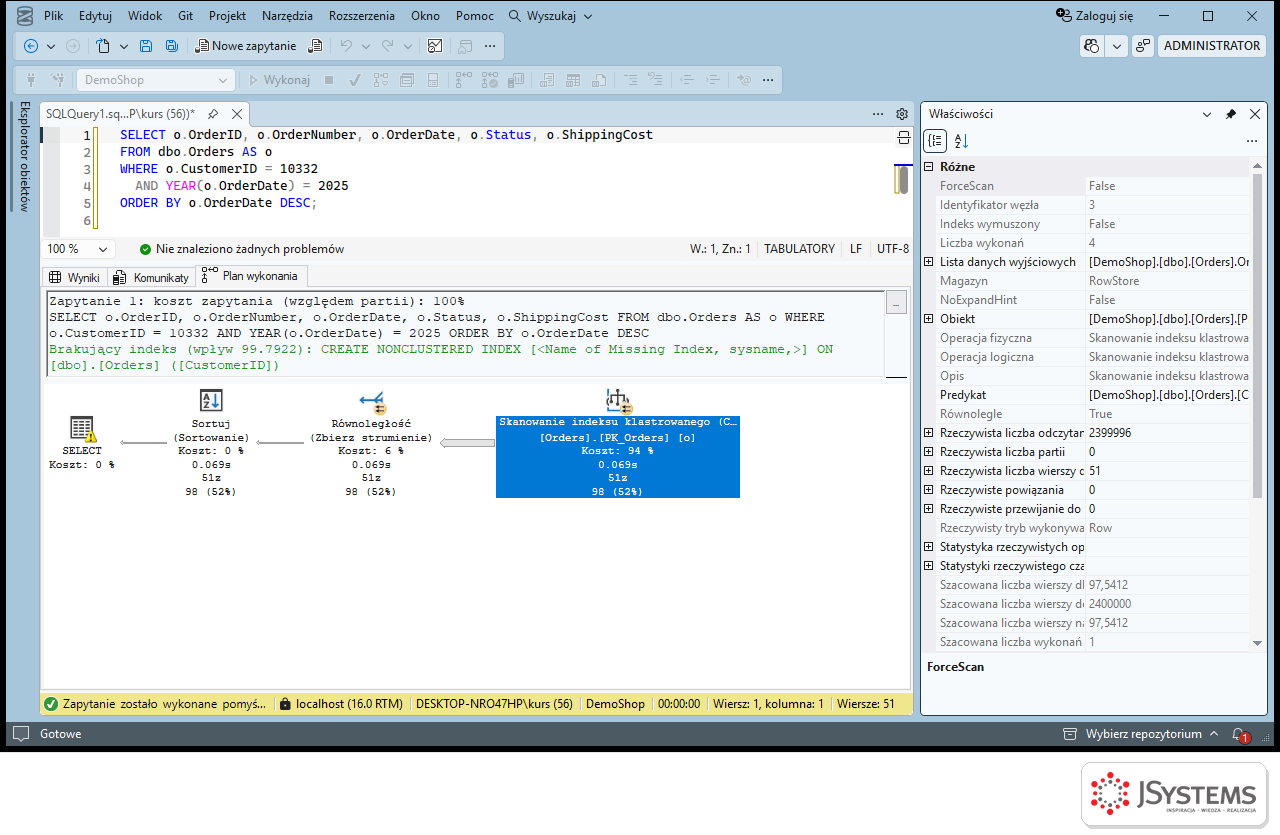Screen dimensions: 1280x835
Task: Switch properties to categorized view
Action: click(935, 141)
